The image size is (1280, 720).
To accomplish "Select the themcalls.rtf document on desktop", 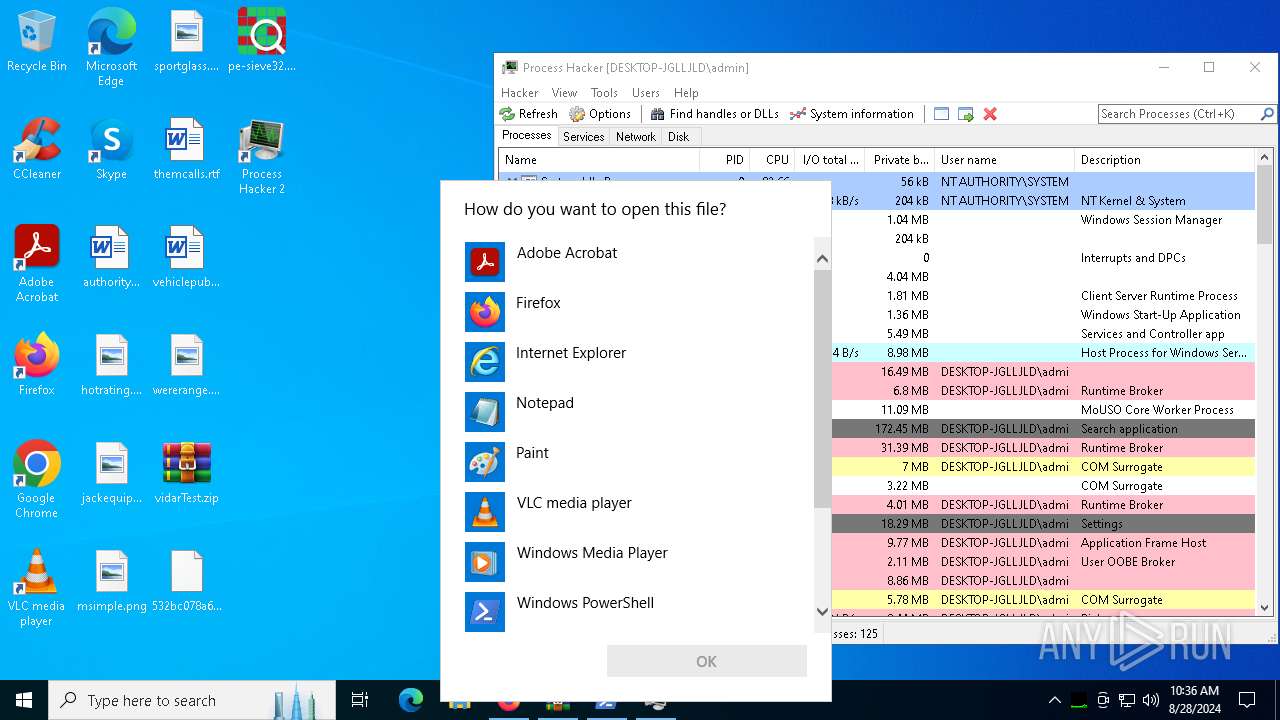I will click(x=187, y=149).
